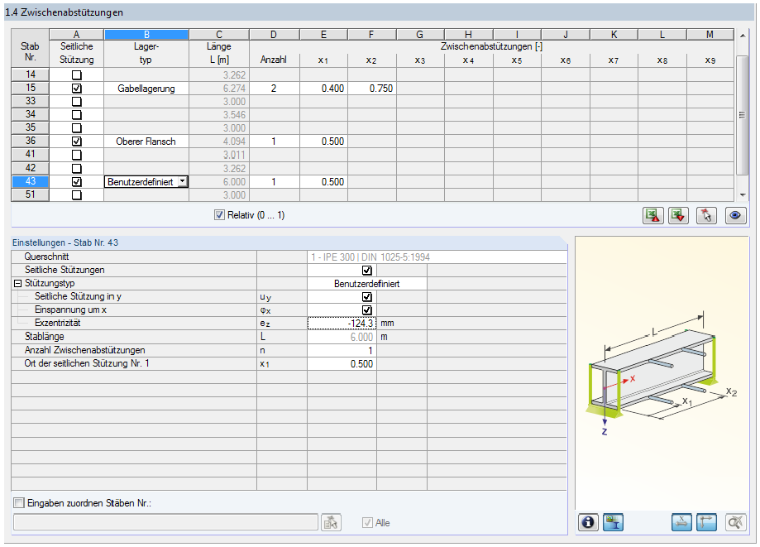Toggle Seitliche Stützung in y checkbox
Viewport: 760px width, 547px height.
pyautogui.click(x=367, y=297)
